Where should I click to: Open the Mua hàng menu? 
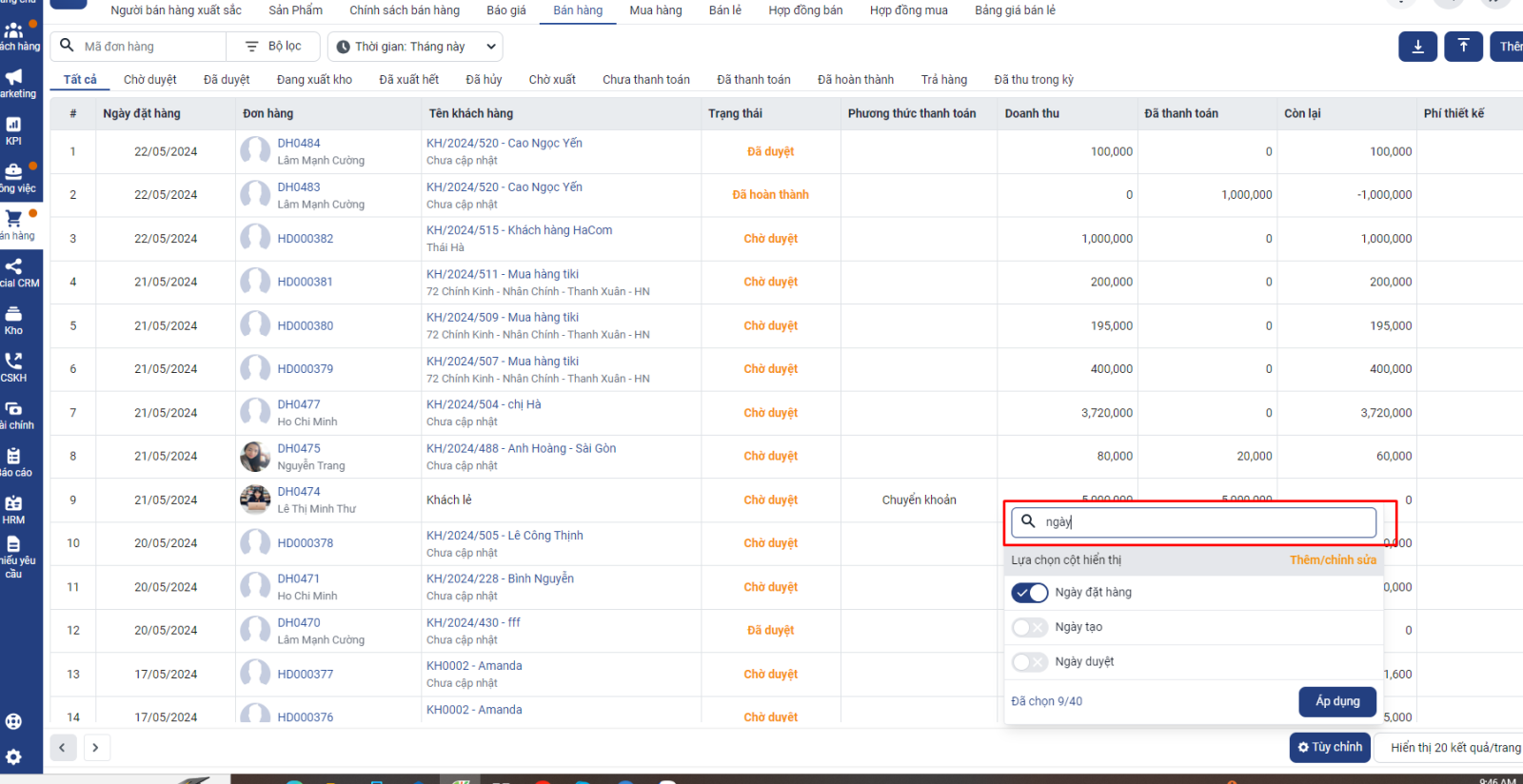(x=655, y=10)
